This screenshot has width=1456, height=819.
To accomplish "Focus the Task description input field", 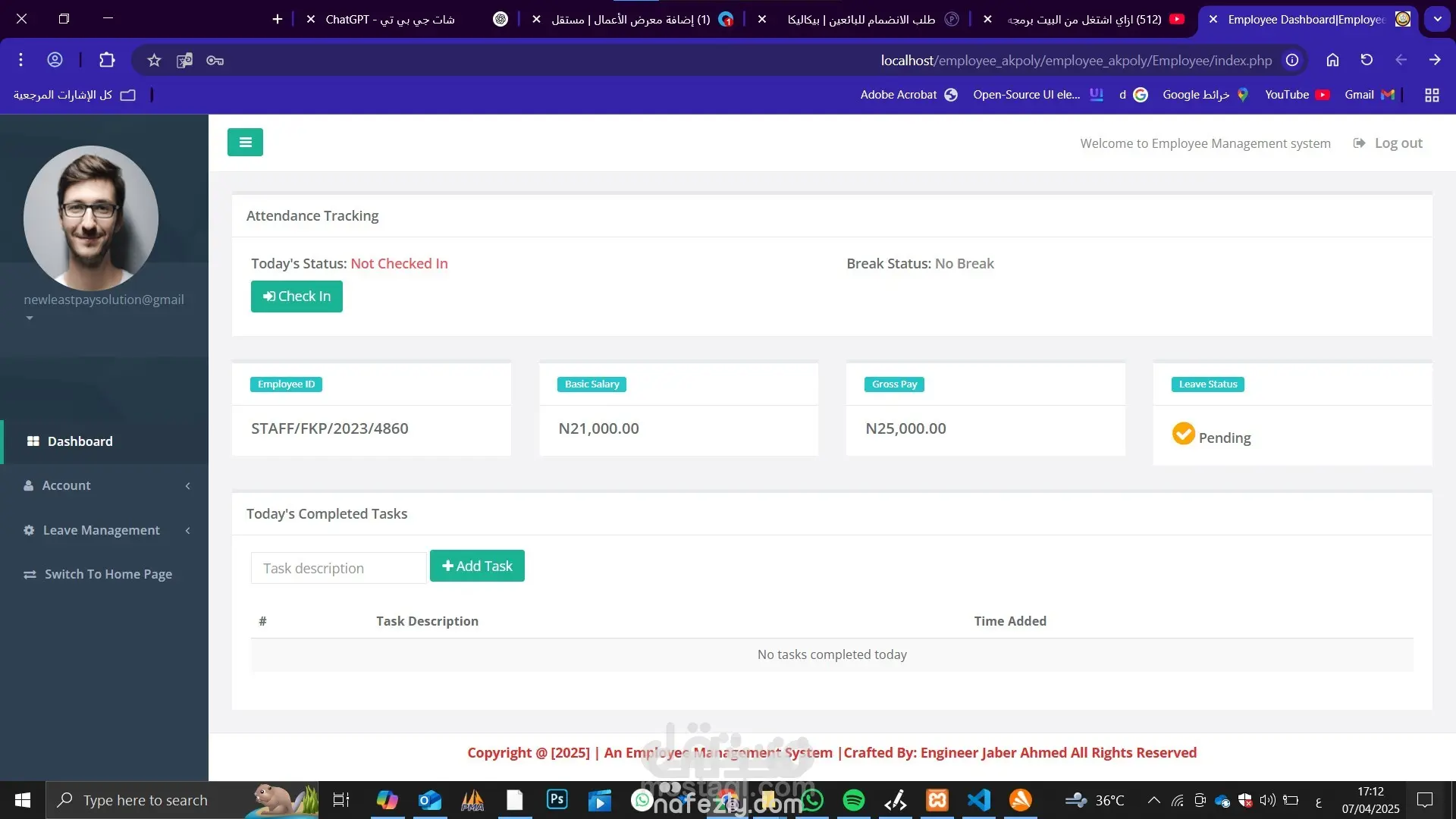I will (x=338, y=568).
